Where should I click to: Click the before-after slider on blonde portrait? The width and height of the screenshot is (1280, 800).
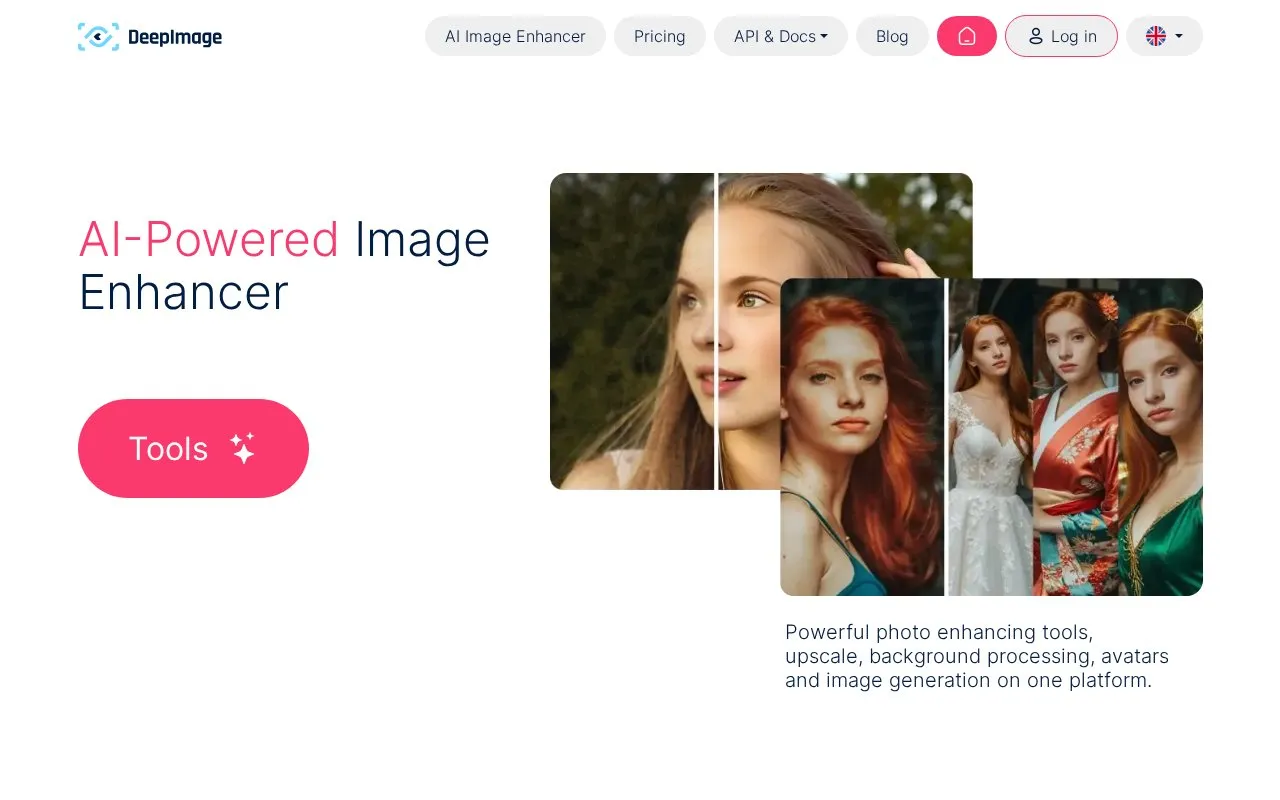point(717,331)
